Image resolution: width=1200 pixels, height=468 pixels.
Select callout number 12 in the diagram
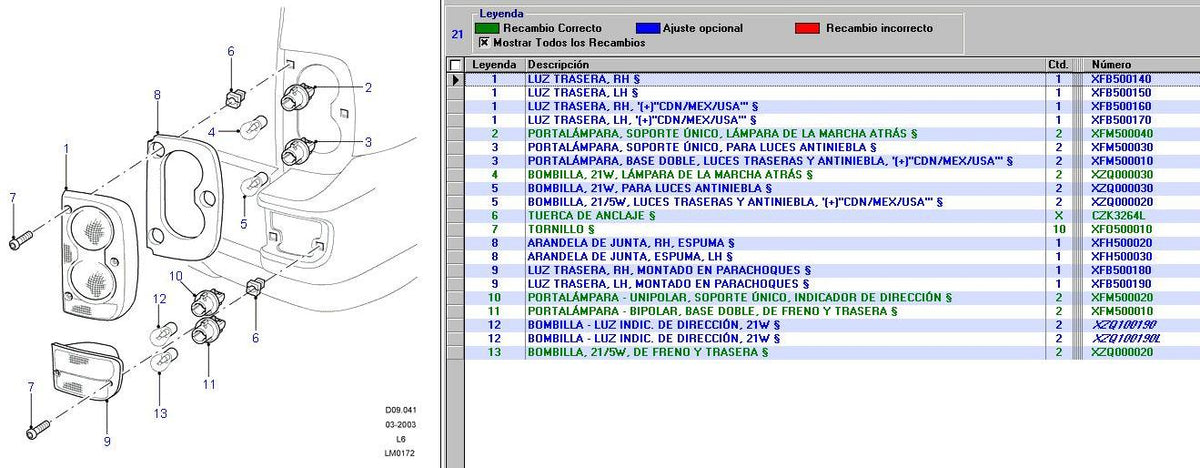(158, 299)
